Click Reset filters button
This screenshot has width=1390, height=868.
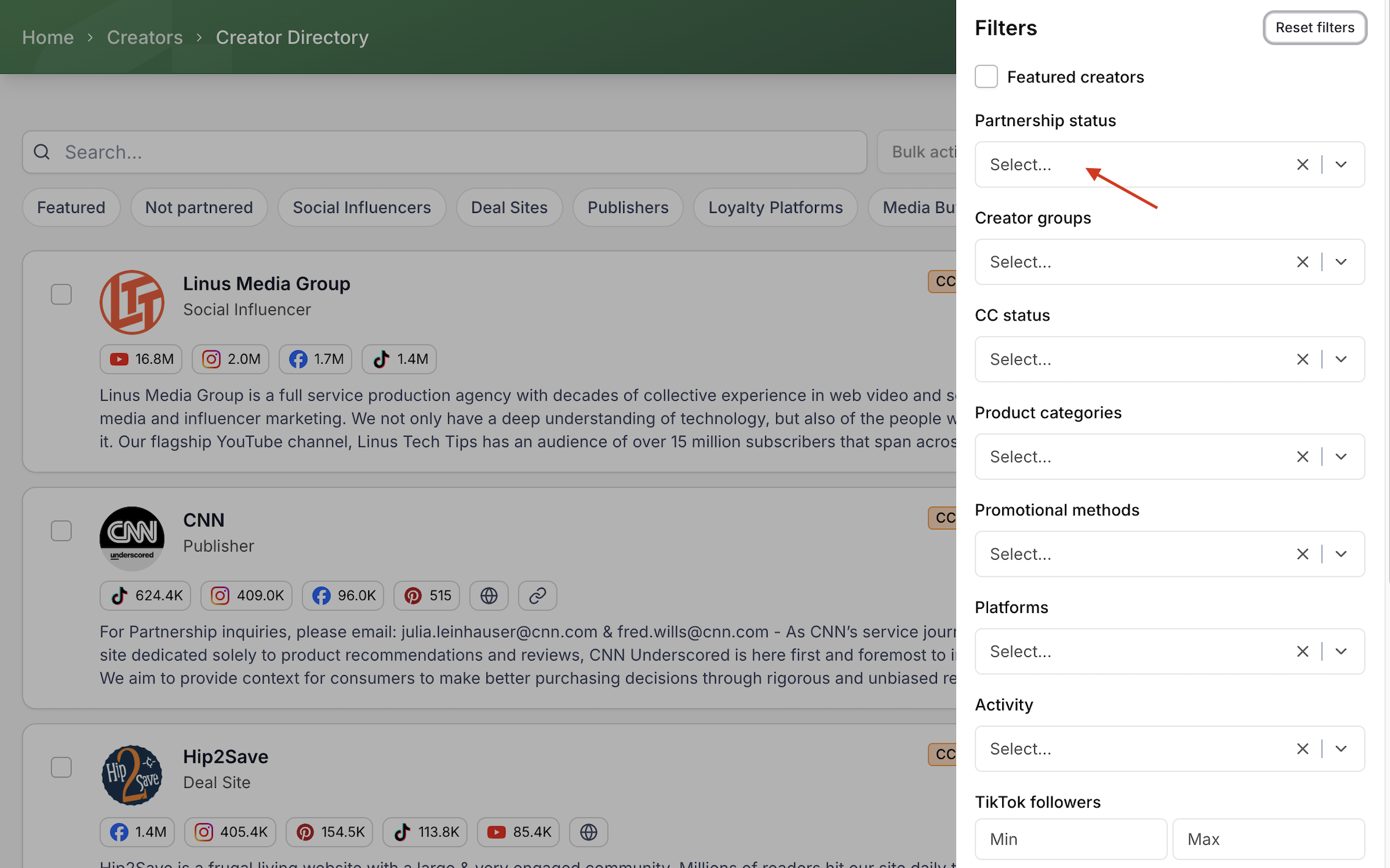1314,28
